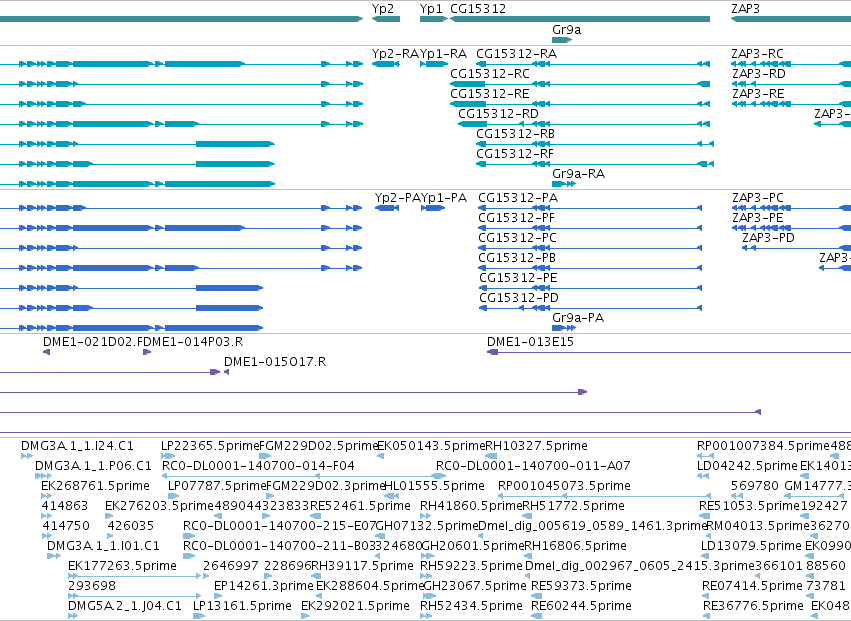Open the ZAP3 gene label
The image size is (851, 621).
[x=745, y=9]
